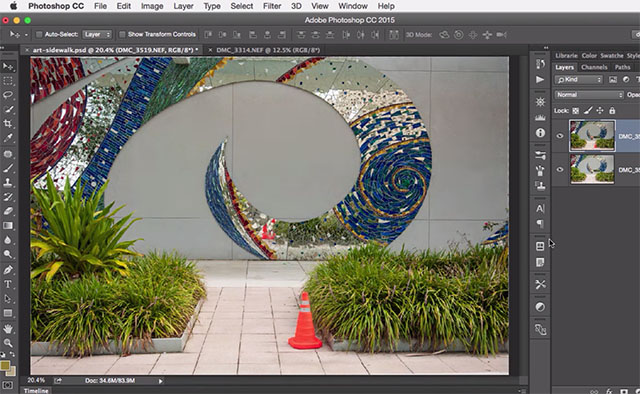Select the Gradient tool
The image size is (640, 394).
pyautogui.click(x=8, y=225)
